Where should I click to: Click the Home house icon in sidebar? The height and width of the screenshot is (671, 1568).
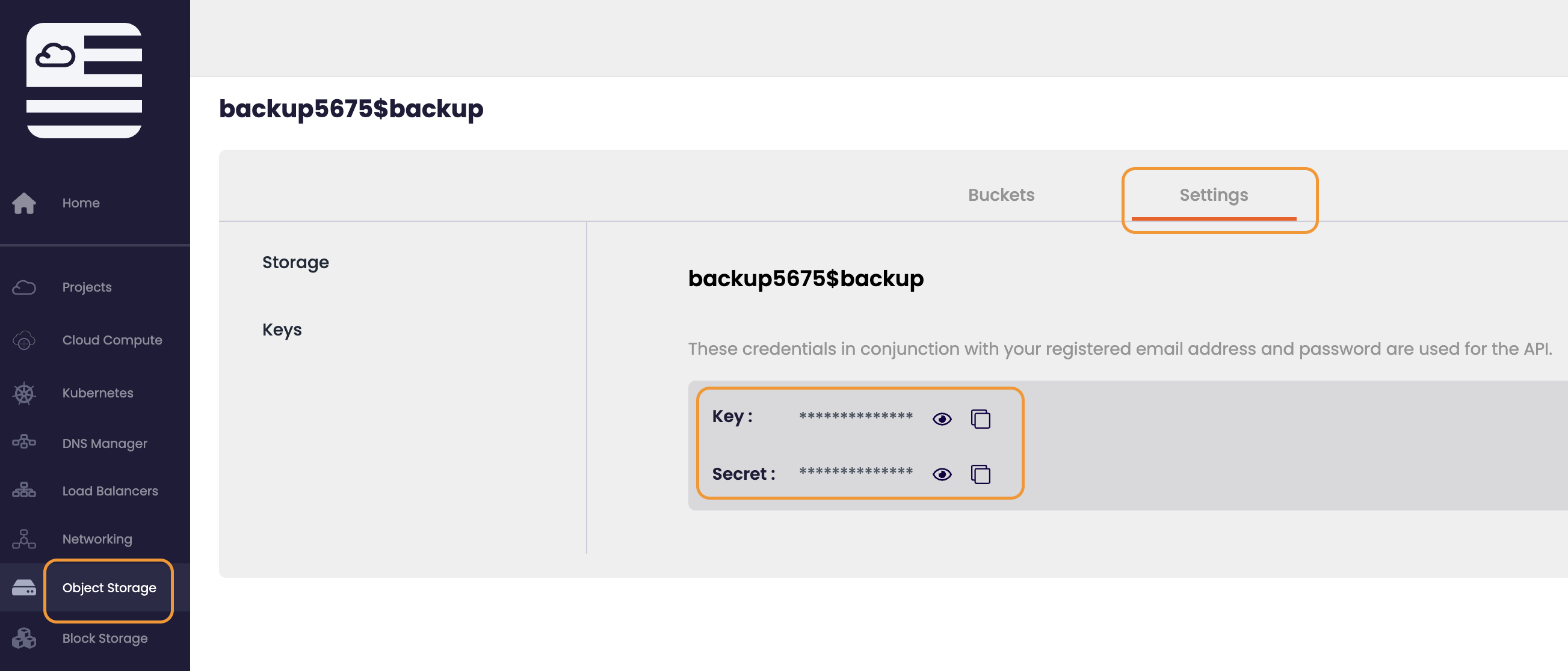tap(23, 203)
